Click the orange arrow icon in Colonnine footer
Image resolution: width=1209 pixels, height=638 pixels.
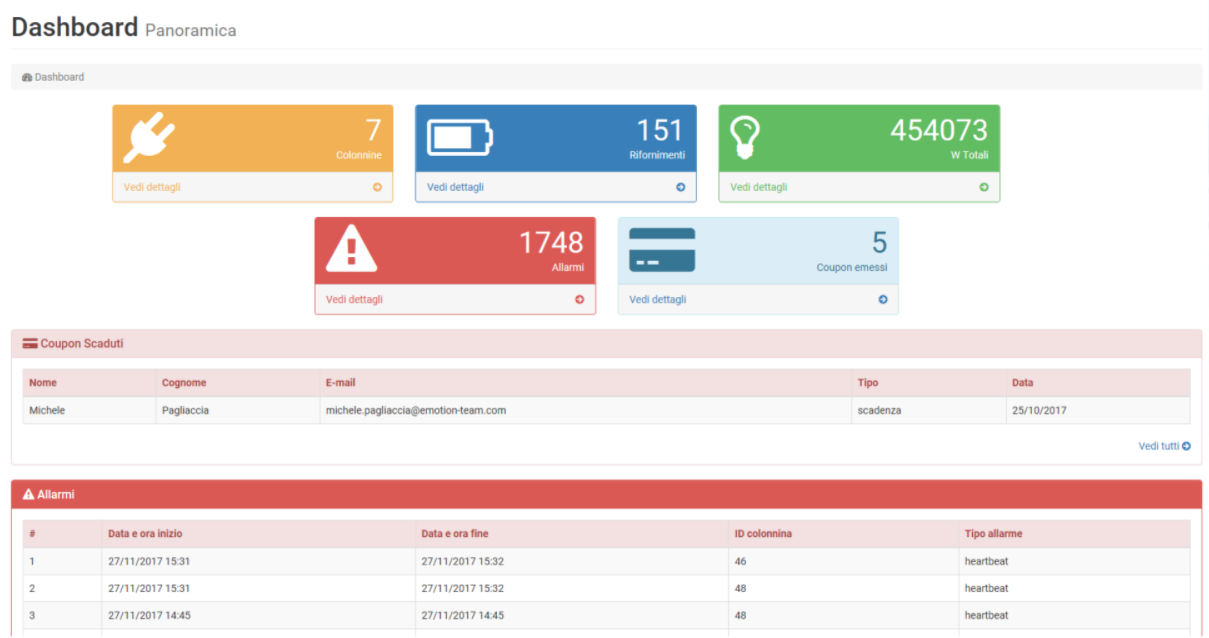tap(377, 187)
